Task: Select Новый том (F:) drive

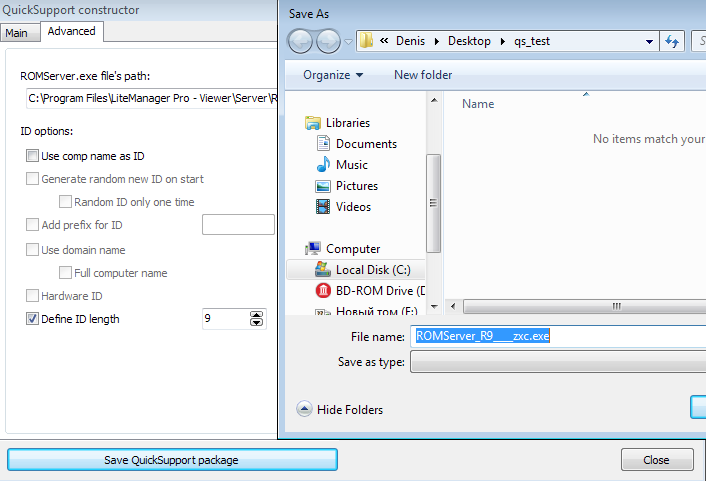Action: point(376,311)
